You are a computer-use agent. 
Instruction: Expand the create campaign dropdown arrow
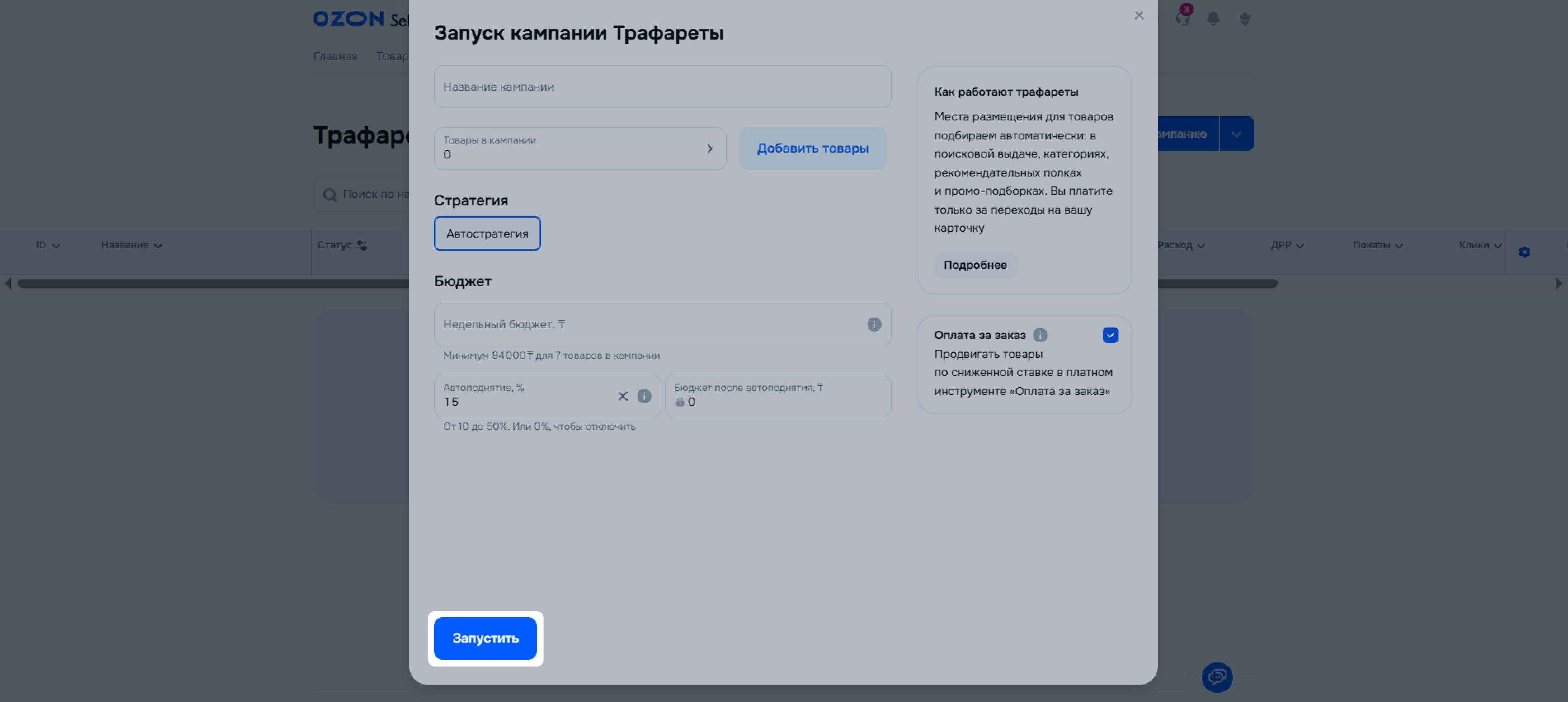(x=1236, y=134)
